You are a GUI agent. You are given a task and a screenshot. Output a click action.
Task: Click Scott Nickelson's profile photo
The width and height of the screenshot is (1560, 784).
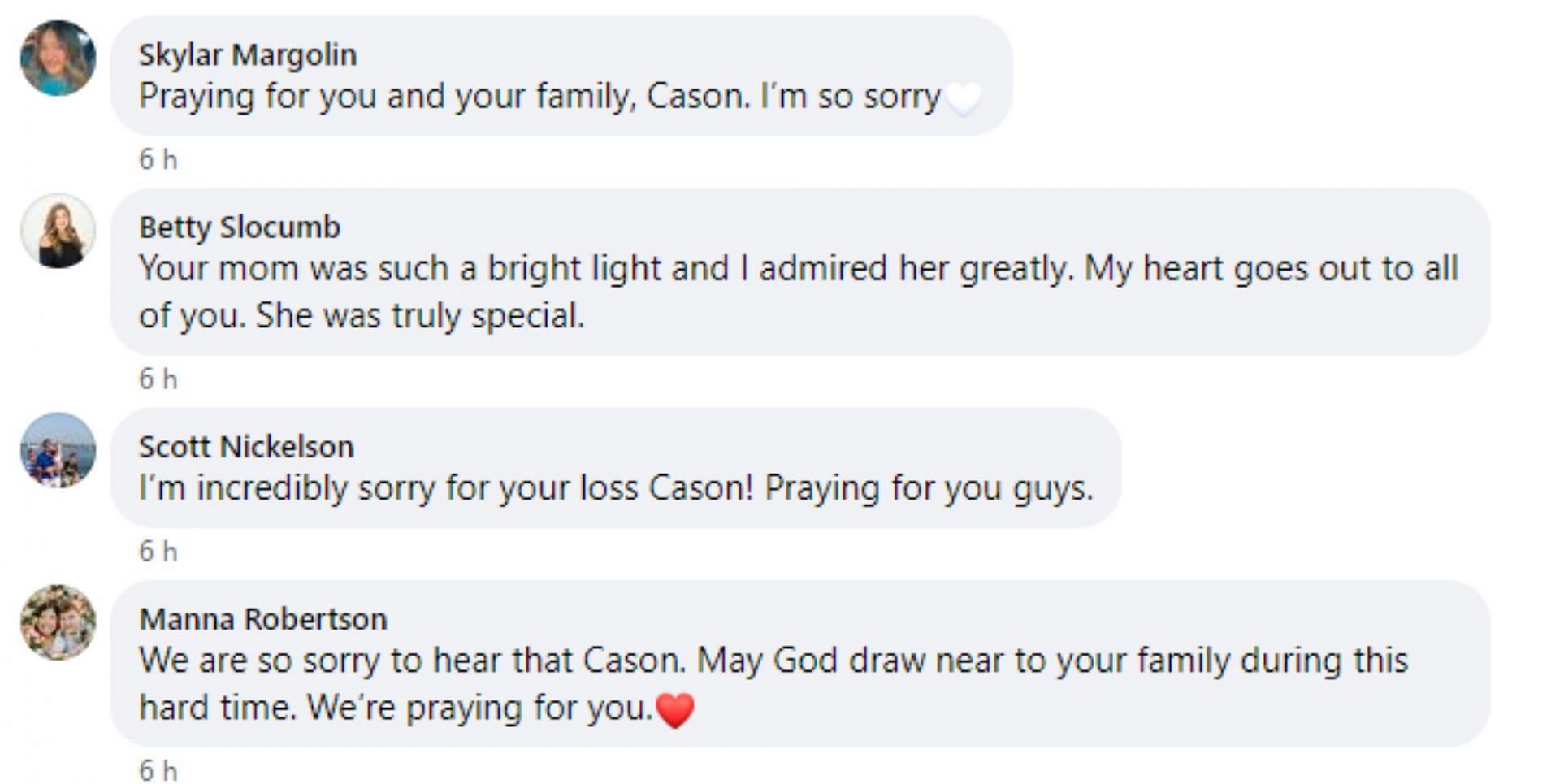[58, 450]
